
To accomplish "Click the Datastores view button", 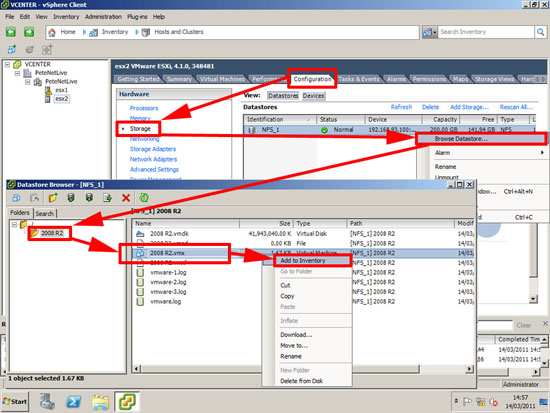I will [283, 96].
